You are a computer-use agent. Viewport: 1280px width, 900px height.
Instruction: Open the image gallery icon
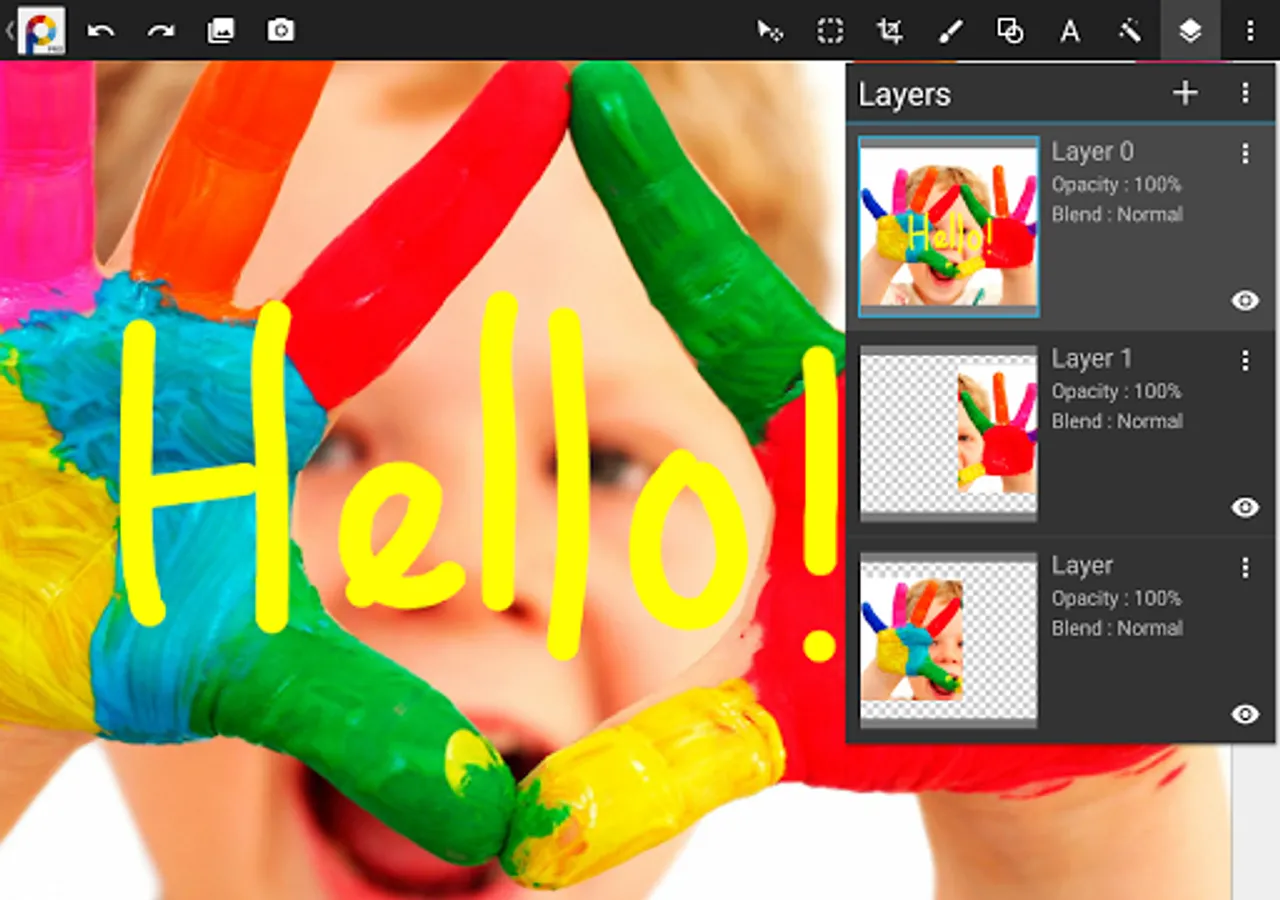[220, 31]
